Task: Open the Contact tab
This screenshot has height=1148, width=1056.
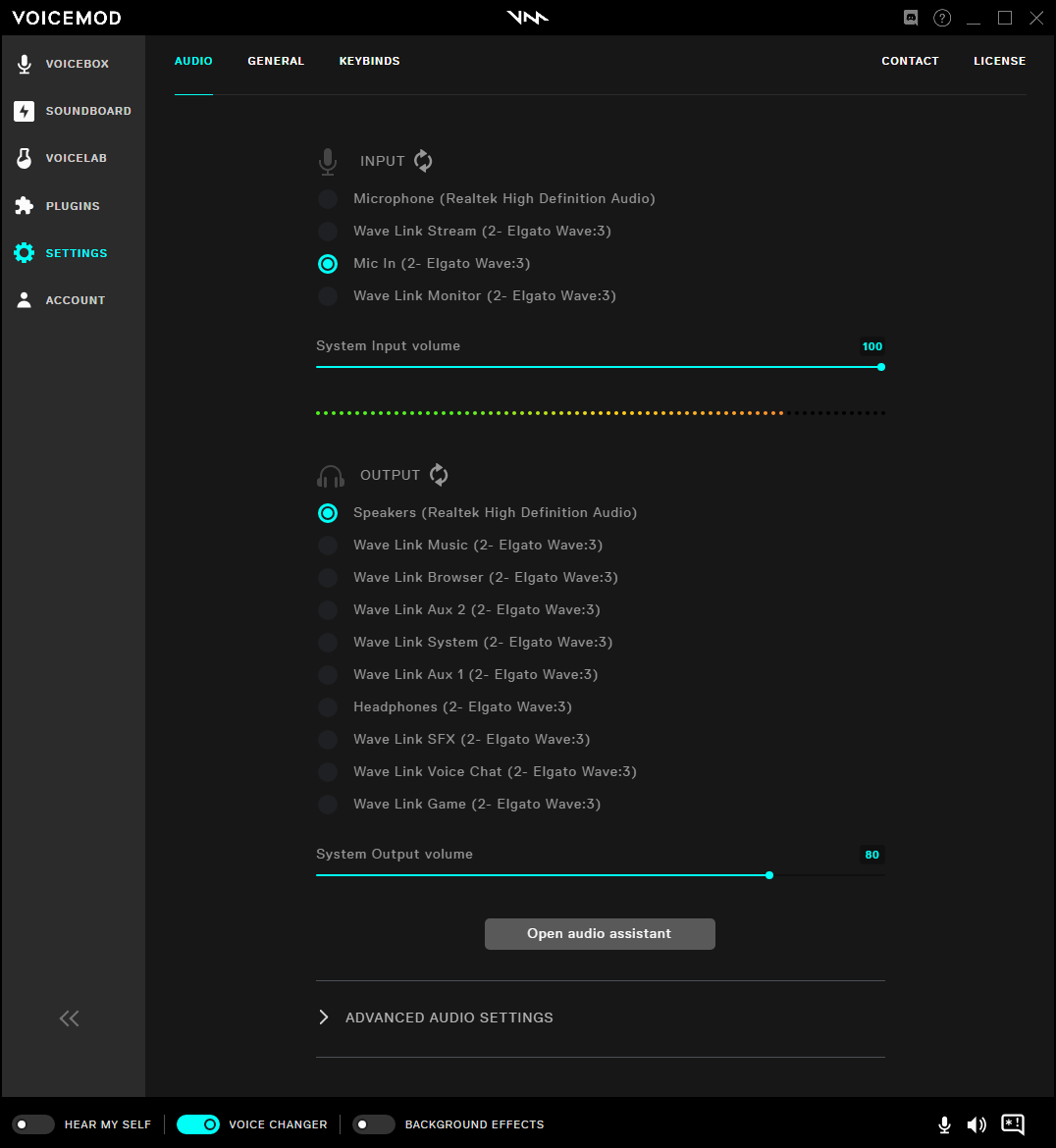Action: point(911,61)
